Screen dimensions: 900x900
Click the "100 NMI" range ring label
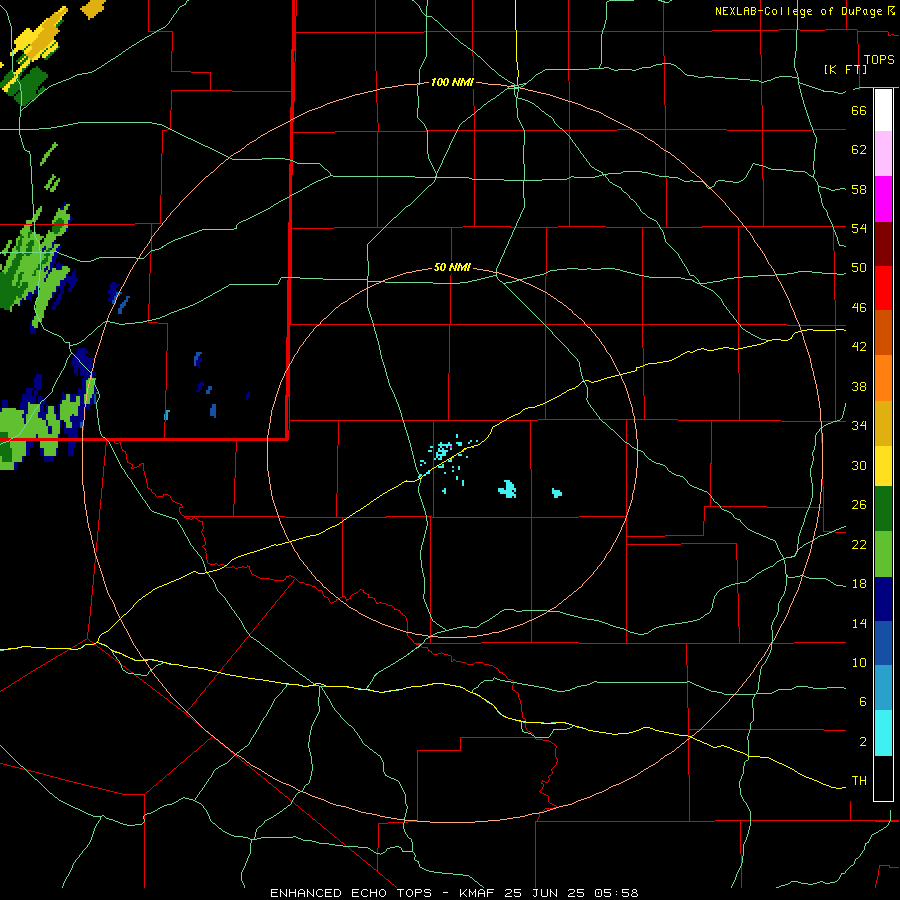click(x=452, y=82)
